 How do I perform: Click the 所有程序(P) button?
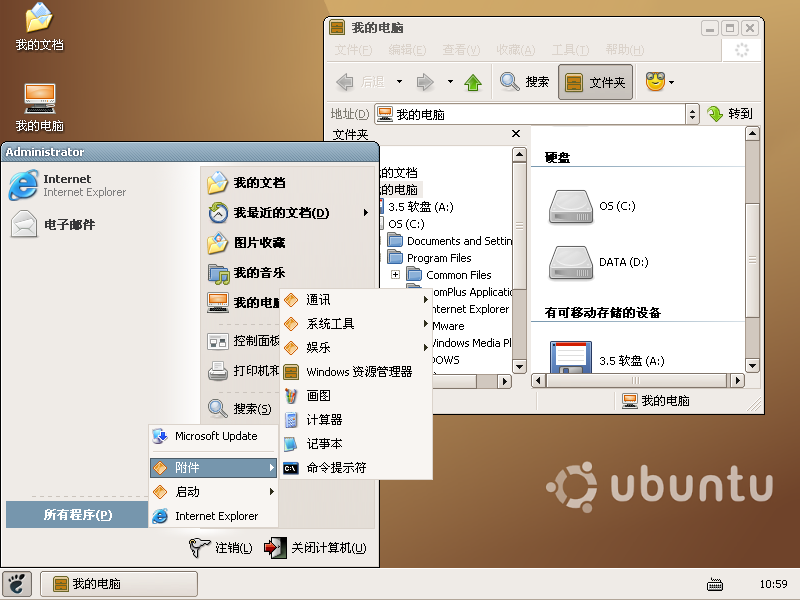(77, 514)
